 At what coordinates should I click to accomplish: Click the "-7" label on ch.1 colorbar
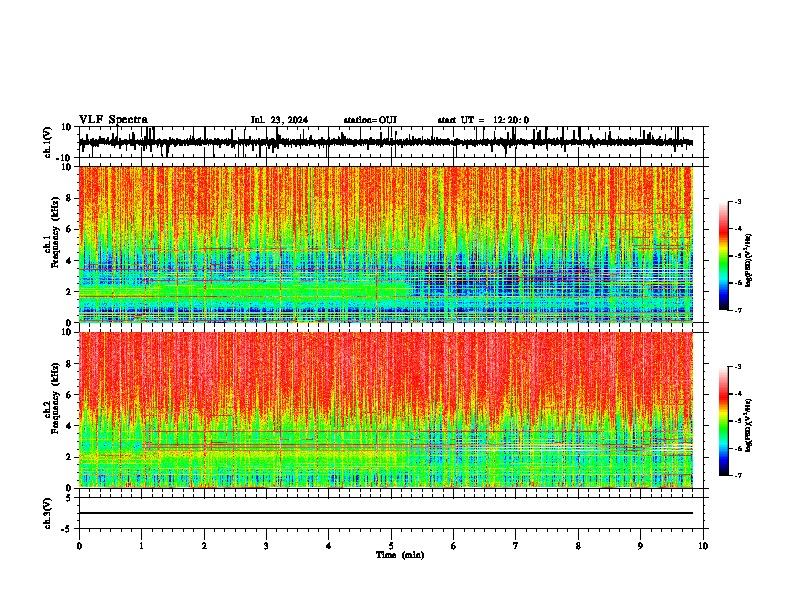click(x=737, y=310)
